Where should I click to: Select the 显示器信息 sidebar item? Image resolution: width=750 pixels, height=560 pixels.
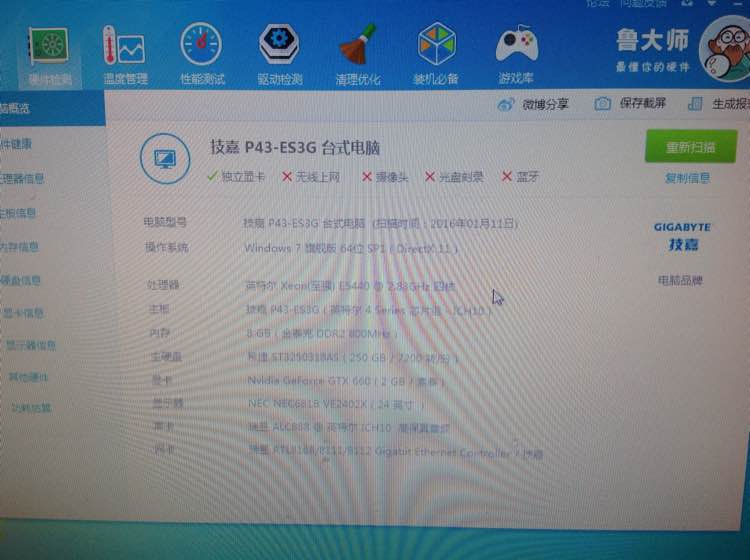tap(31, 345)
